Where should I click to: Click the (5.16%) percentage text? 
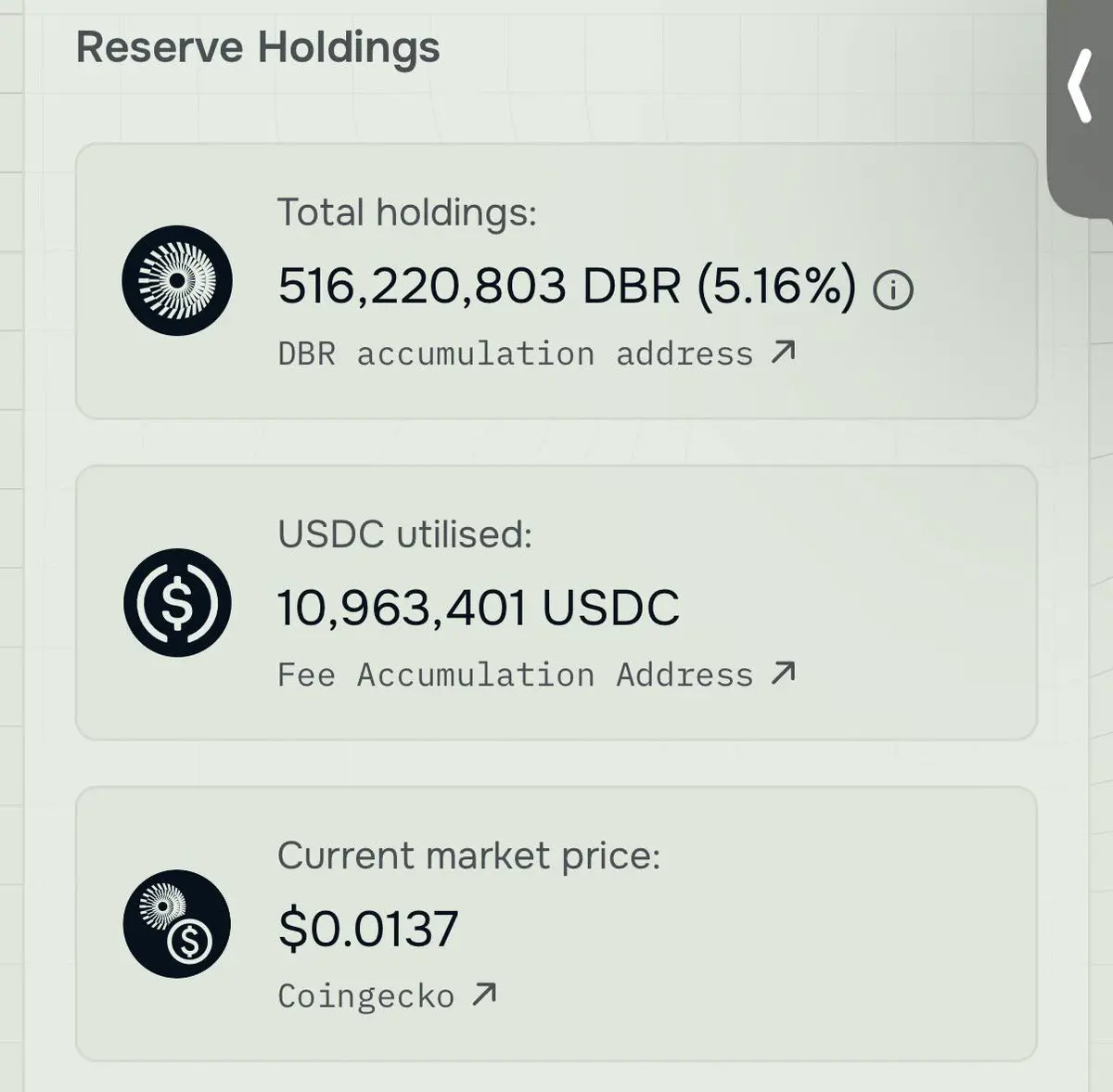pos(776,285)
